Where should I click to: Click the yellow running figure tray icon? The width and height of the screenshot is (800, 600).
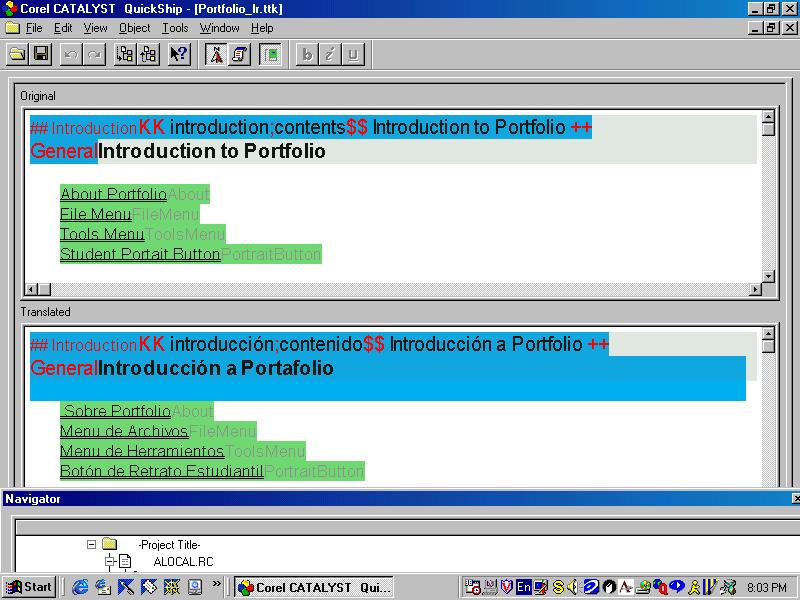(694, 587)
